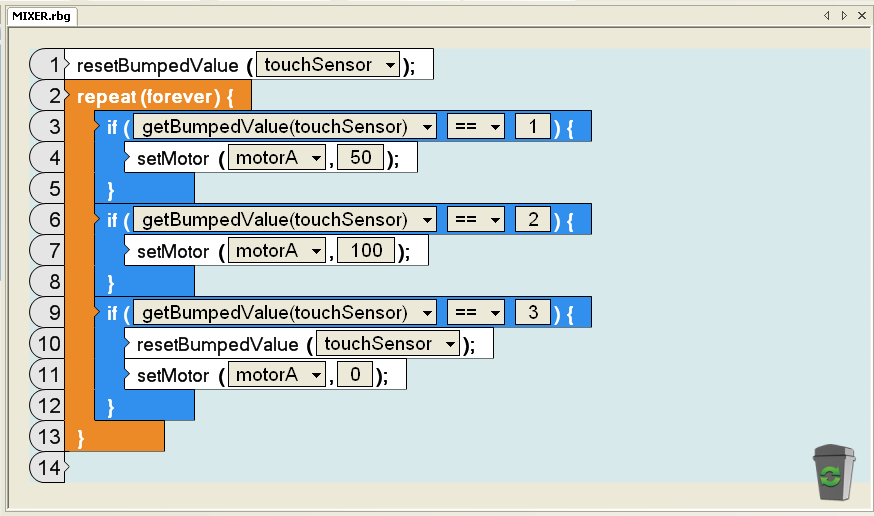Image resolution: width=874 pixels, height=516 pixels.
Task: Edit the 0 power value on line 11
Action: [355, 374]
